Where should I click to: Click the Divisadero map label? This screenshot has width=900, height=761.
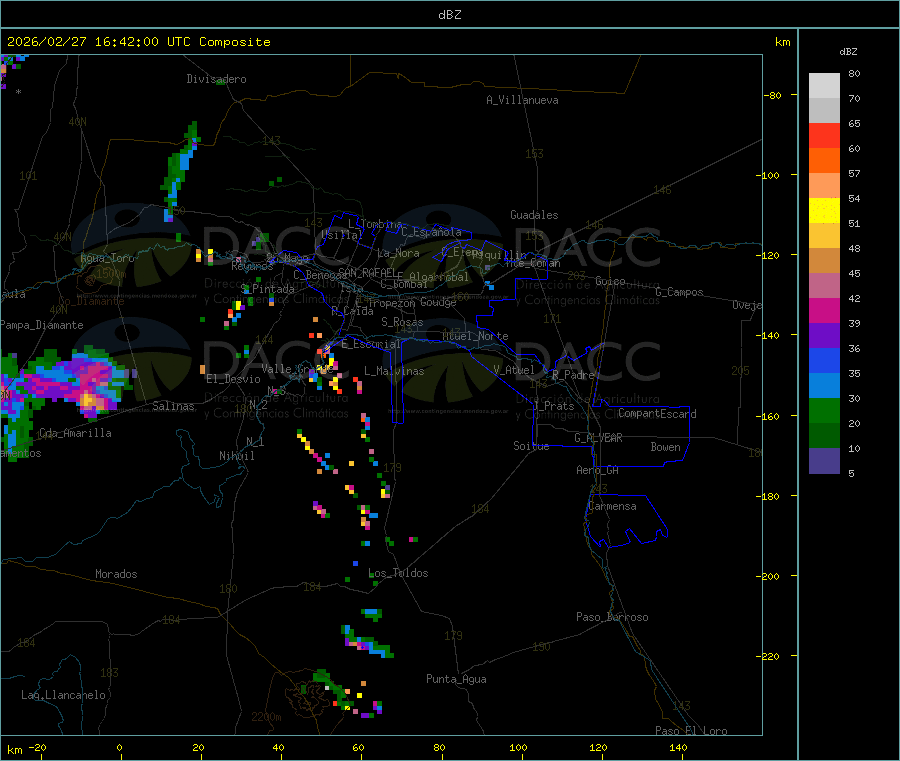pos(216,79)
